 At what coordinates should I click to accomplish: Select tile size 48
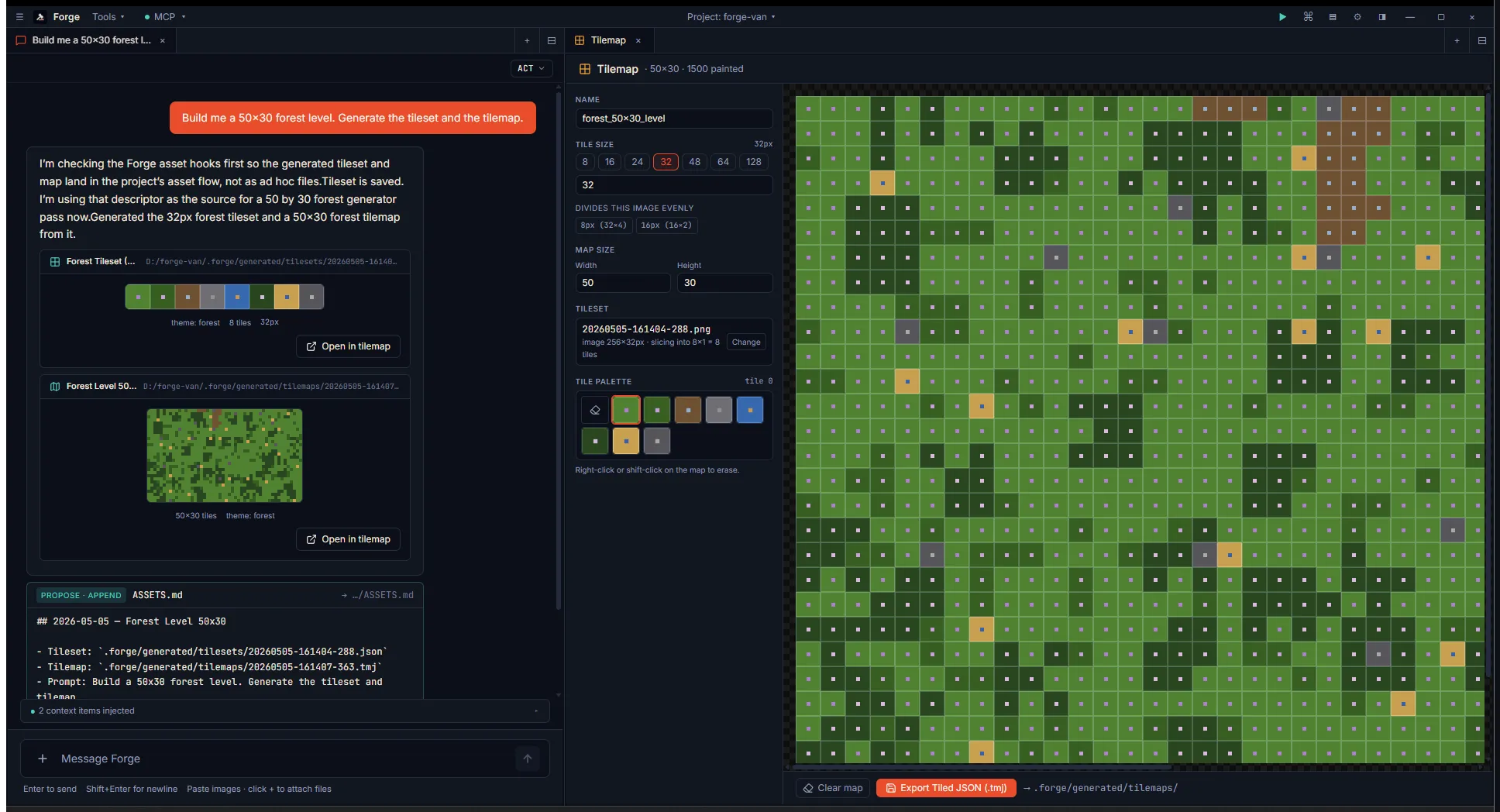click(x=694, y=162)
